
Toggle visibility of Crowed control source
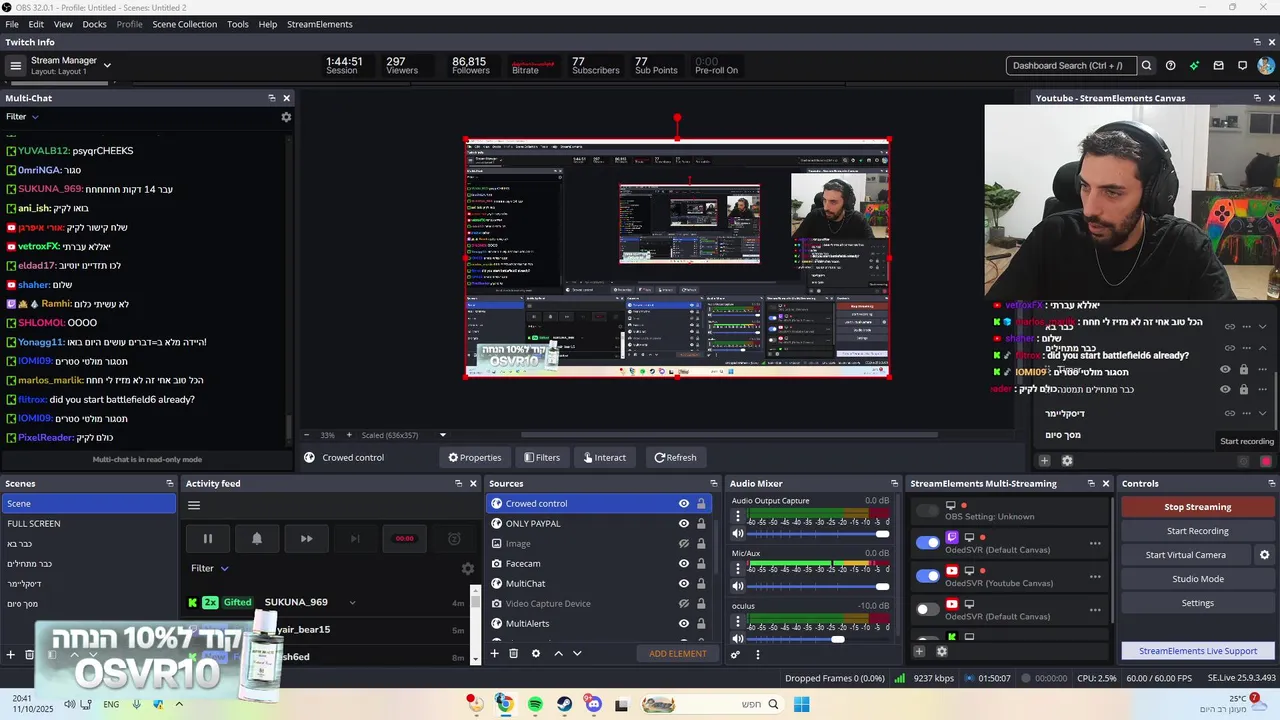[x=684, y=504]
